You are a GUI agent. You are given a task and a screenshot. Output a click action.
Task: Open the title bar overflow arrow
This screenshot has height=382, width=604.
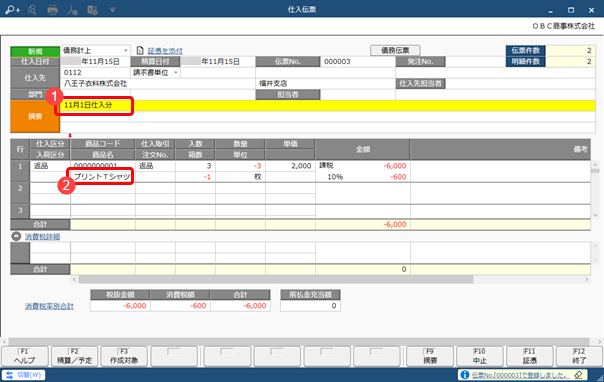click(112, 10)
